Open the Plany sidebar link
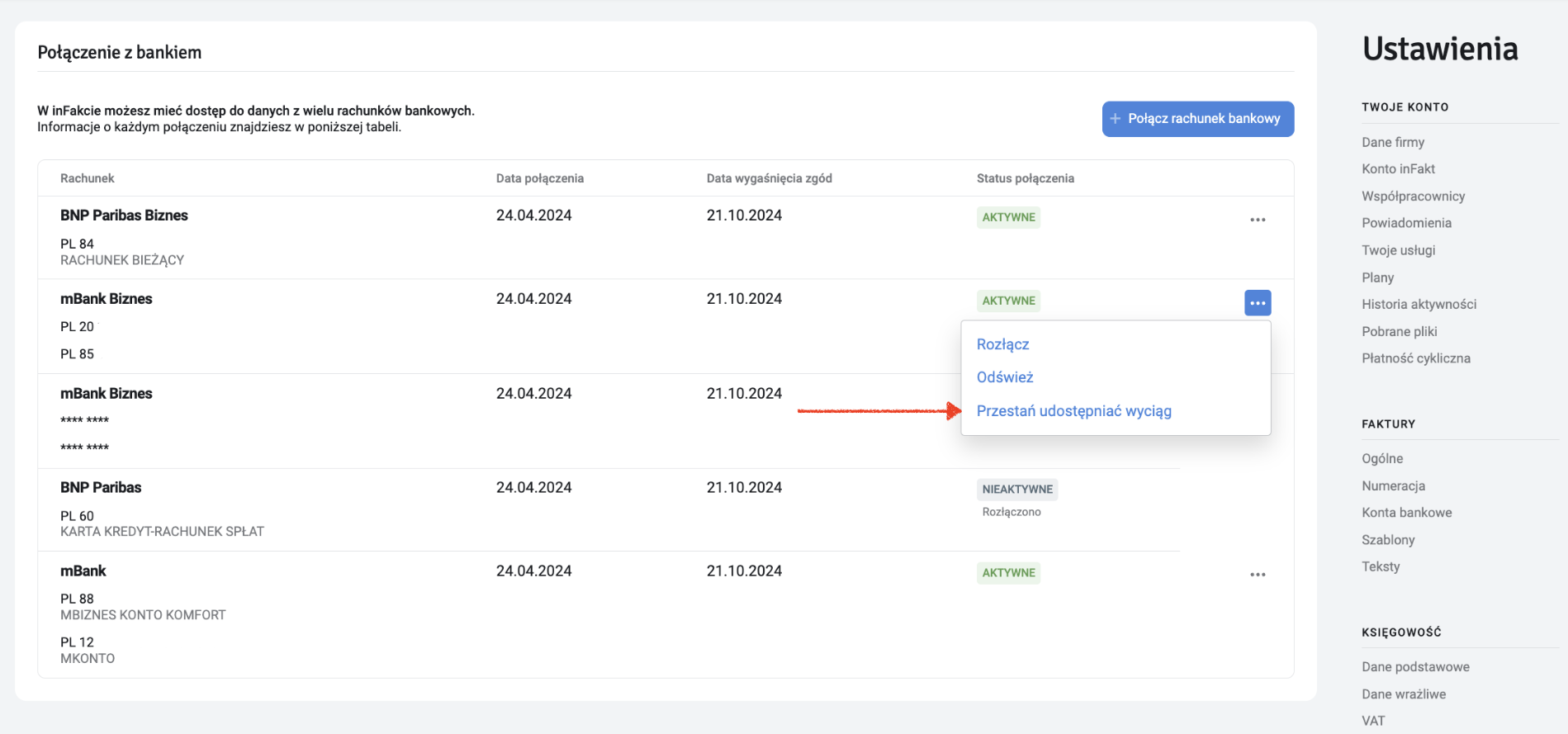This screenshot has height=734, width=1568. click(1377, 277)
